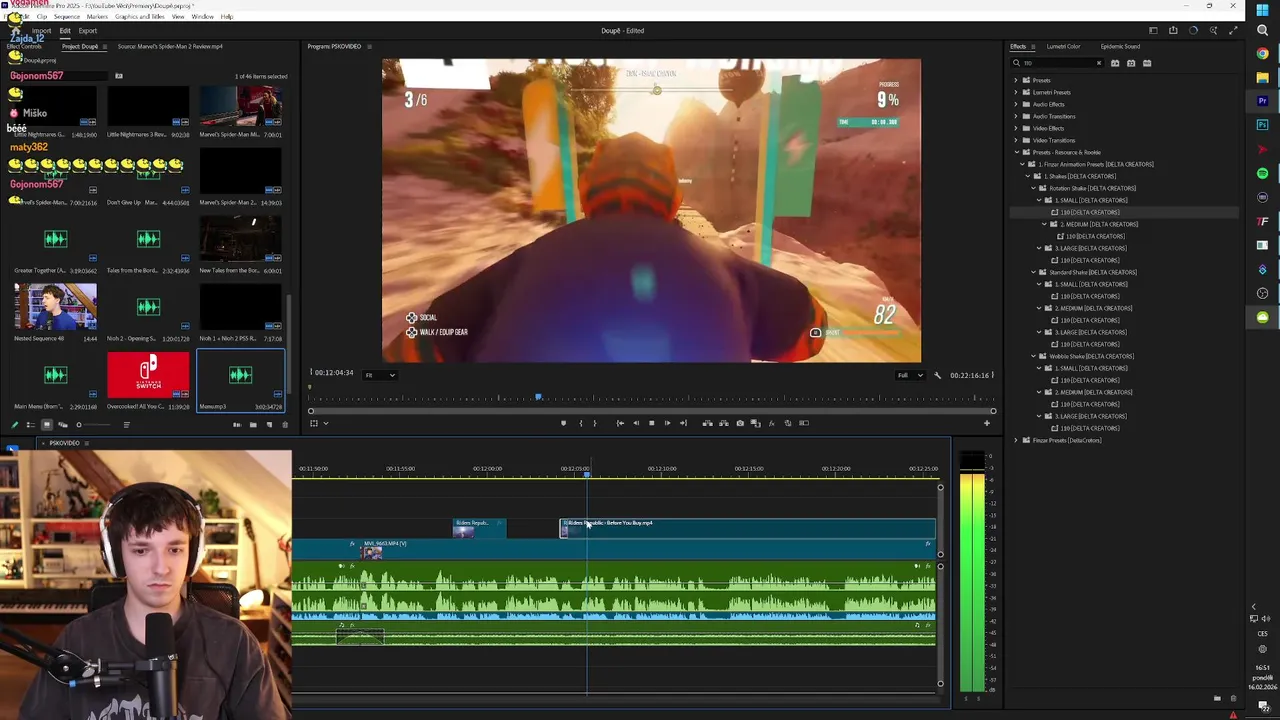1280x720 pixels.
Task: Delete selected item with trash icon
Action: (x=284, y=425)
